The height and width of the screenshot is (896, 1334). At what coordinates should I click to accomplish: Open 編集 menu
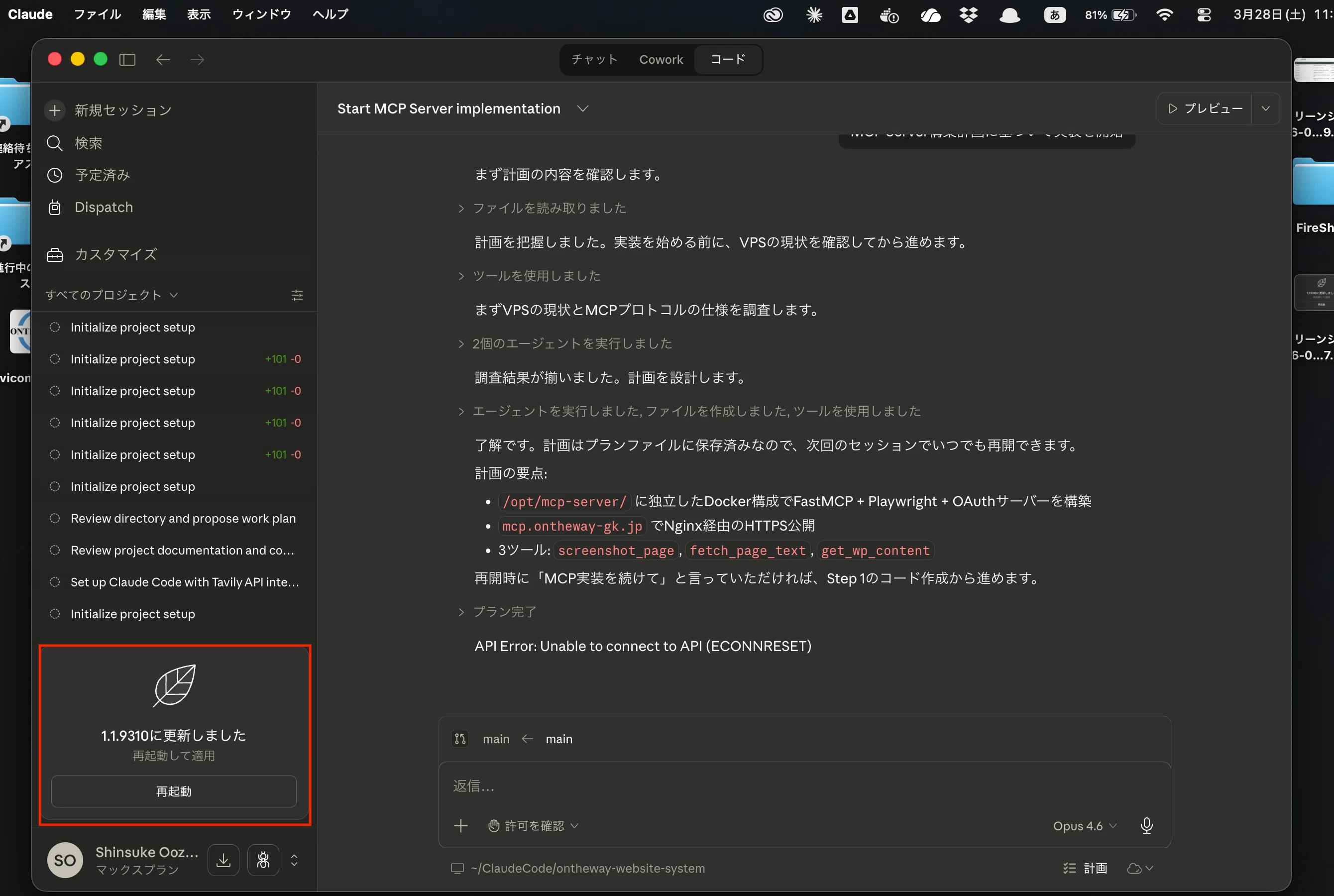pos(154,14)
